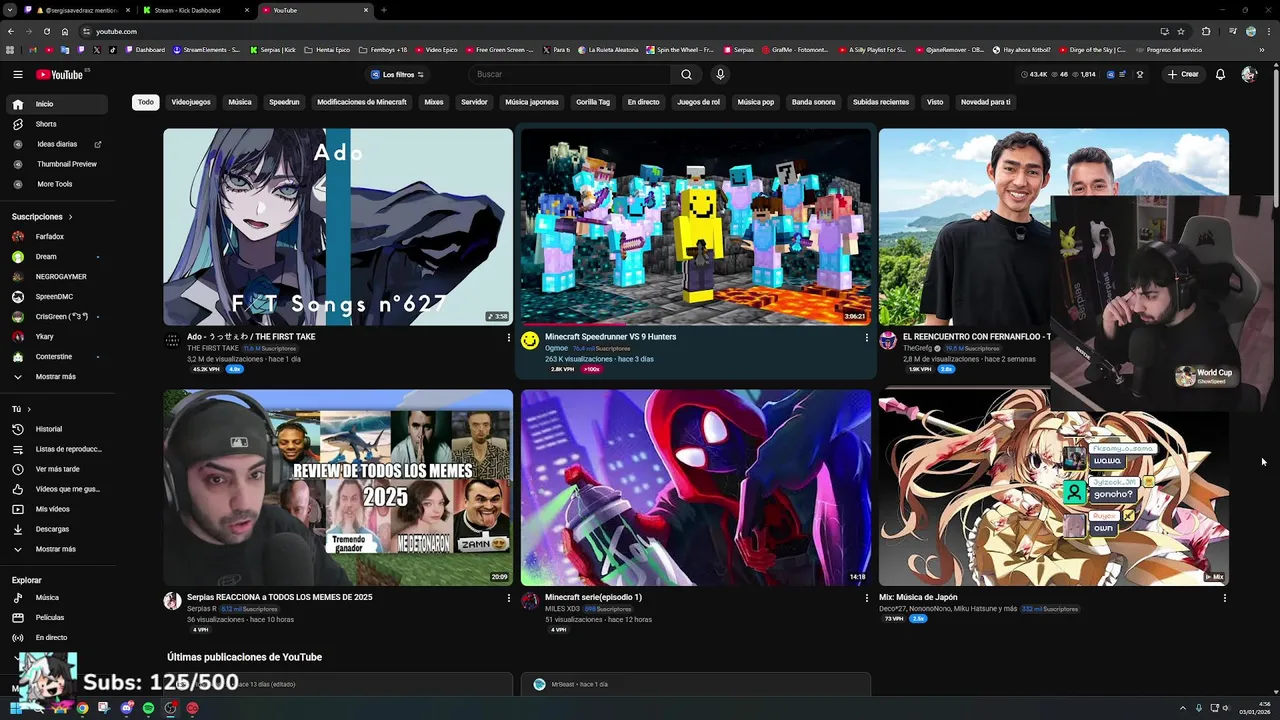Viewport: 1280px width, 720px height.
Task: Open options for Minecraft Speedrunner VS 9 Hunters
Action: coord(866,338)
